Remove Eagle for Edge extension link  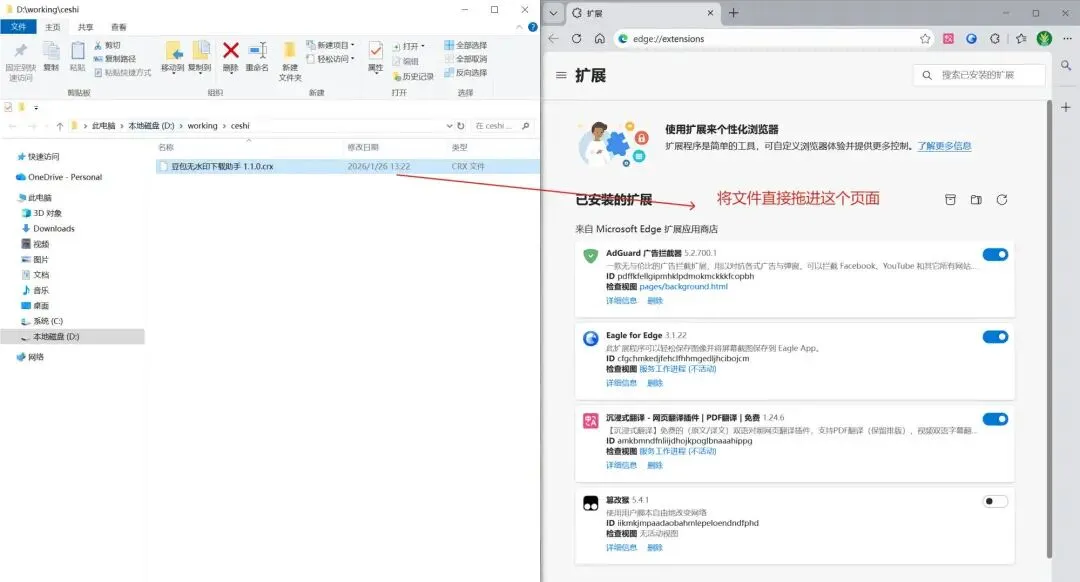coord(655,383)
